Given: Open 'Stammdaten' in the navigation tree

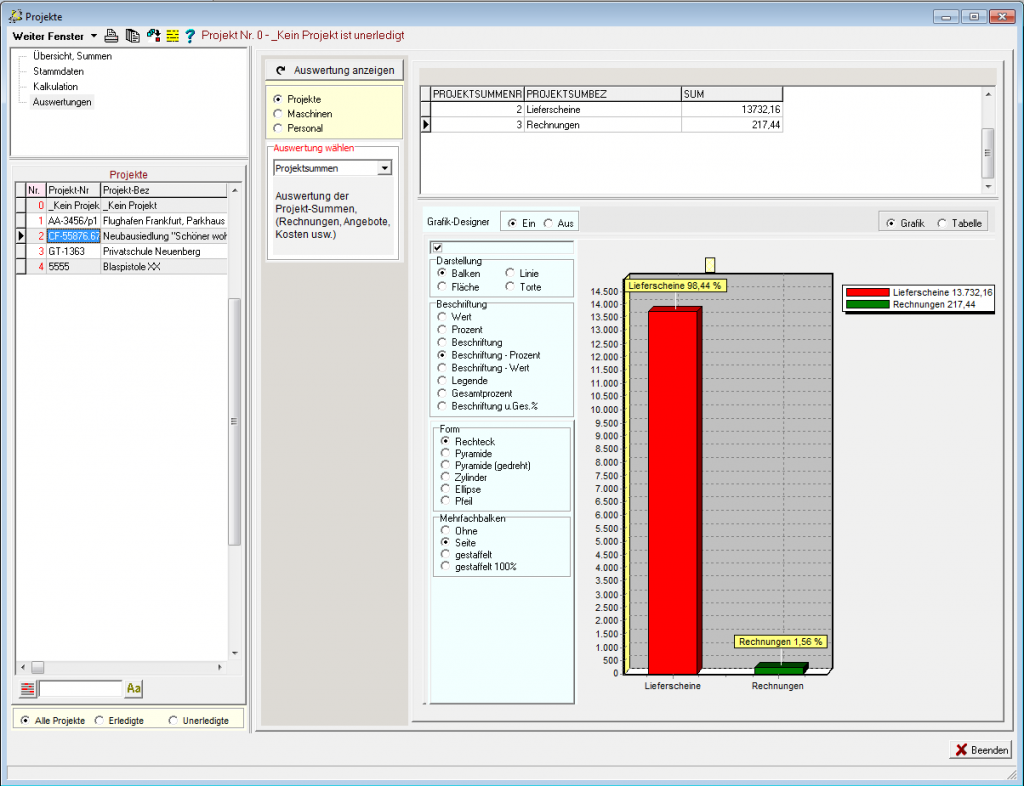Looking at the screenshot, I should [58, 72].
